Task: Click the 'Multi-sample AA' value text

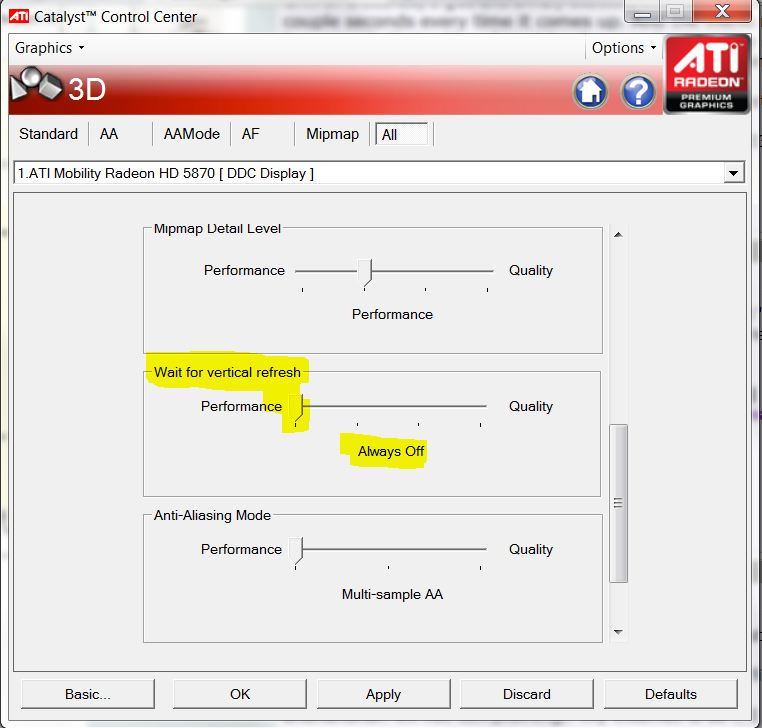Action: [392, 594]
